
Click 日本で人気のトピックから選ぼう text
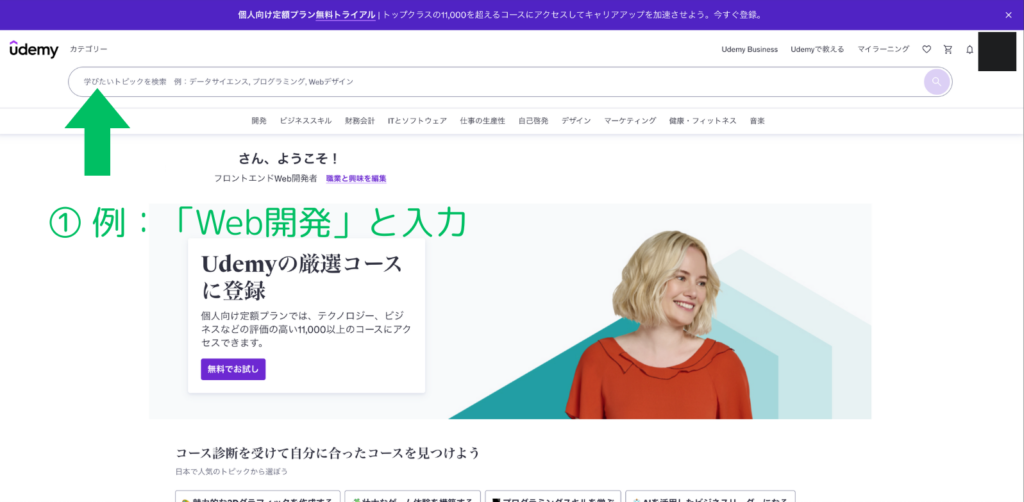pos(232,471)
